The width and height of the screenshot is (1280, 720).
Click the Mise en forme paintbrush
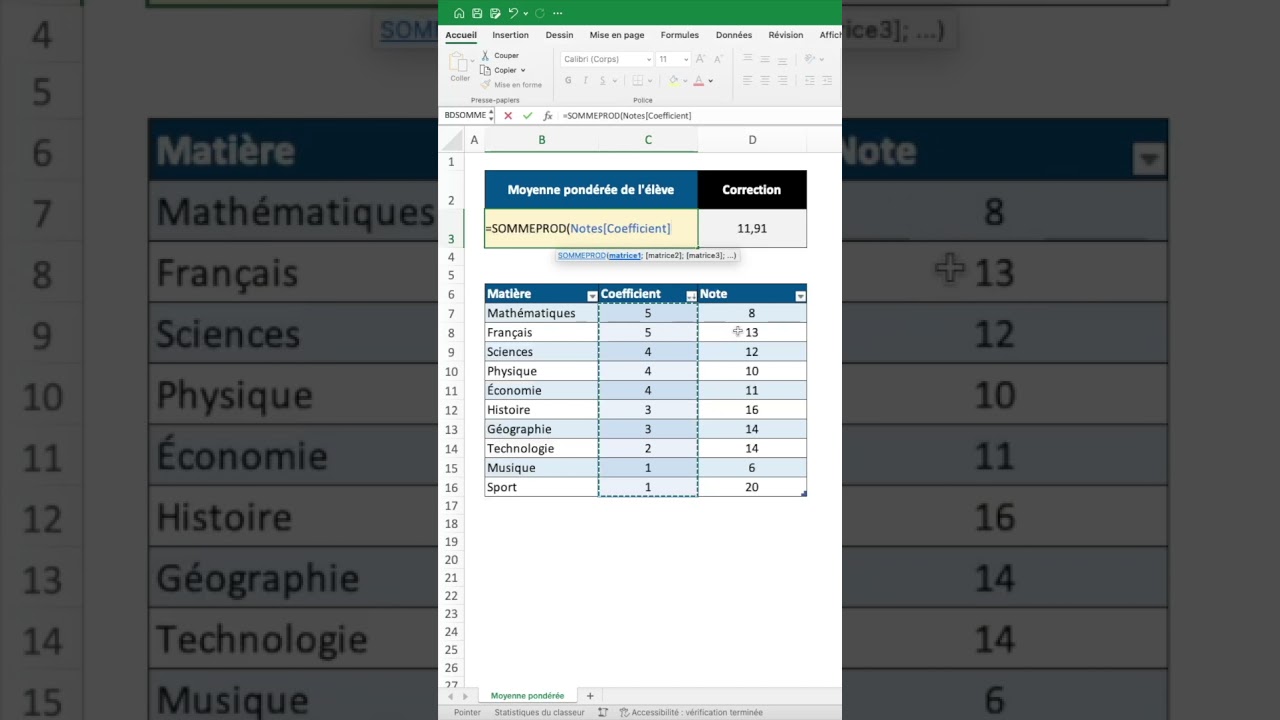pyautogui.click(x=486, y=85)
